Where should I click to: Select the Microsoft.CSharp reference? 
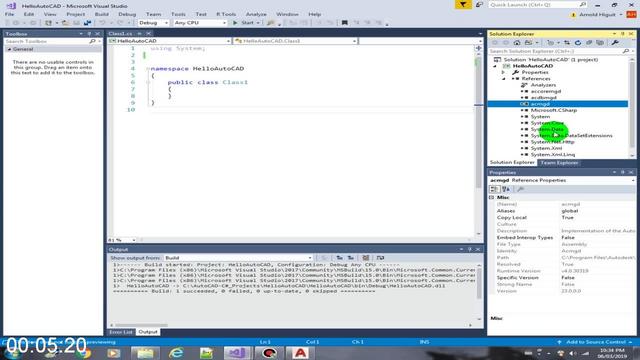(553, 110)
